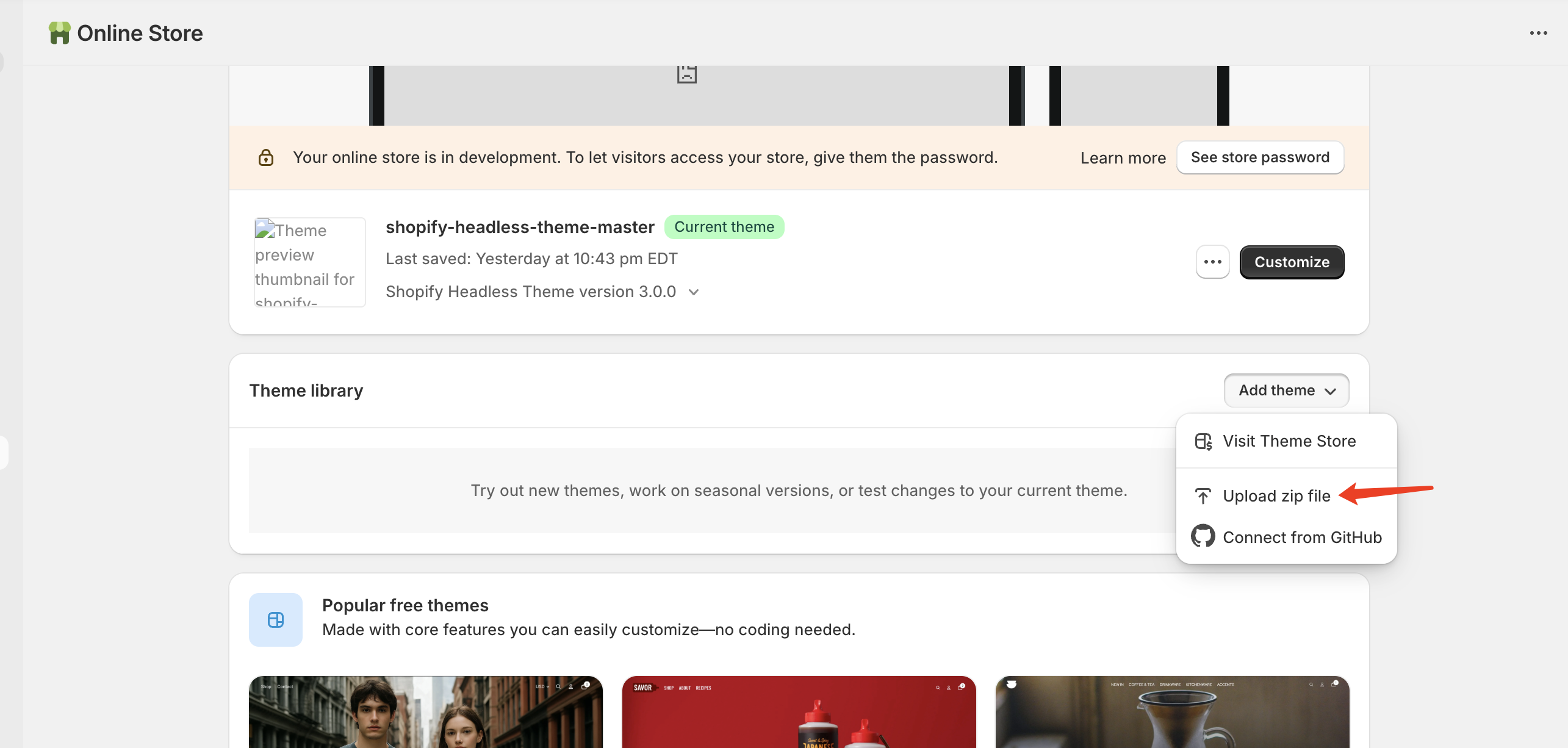Image resolution: width=1568 pixels, height=748 pixels.
Task: Click the theme preview thumbnail placeholder
Action: click(x=310, y=262)
